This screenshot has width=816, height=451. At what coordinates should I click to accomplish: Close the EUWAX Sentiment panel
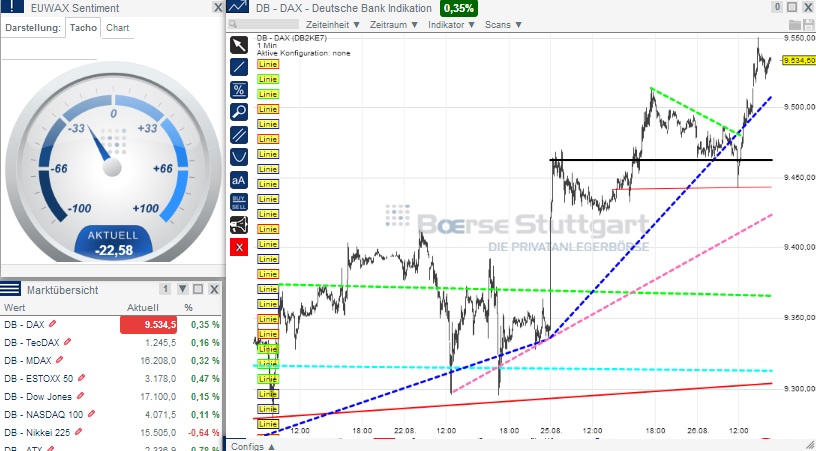click(x=218, y=7)
